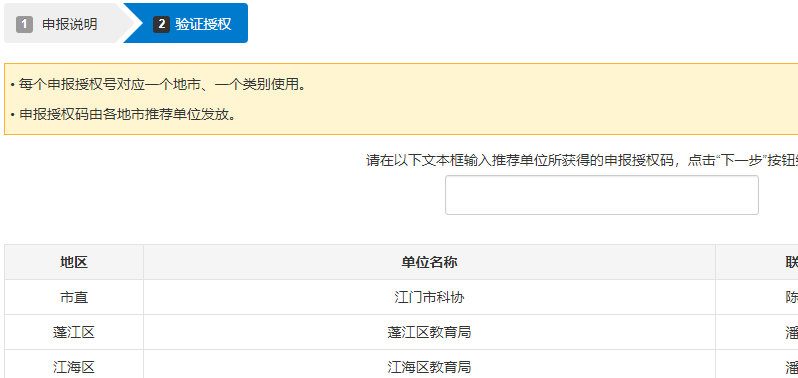Viewport: 798px width, 378px height.
Task: Click the number 1 step badge
Action: pos(24,24)
